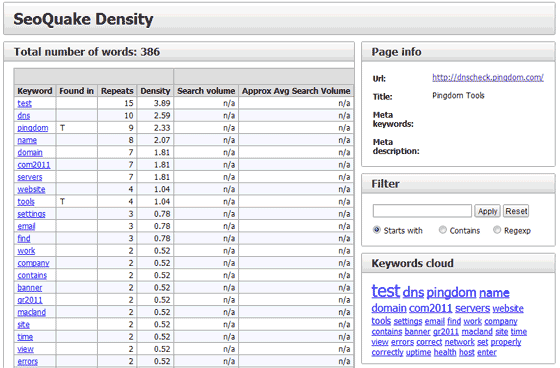
Task: Sort by the Keyword column header
Action: pos(35,91)
